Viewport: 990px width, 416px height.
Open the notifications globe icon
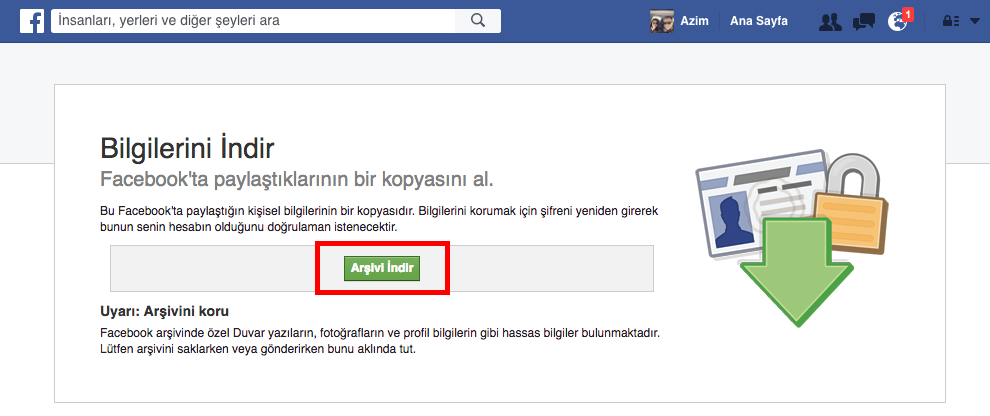(x=897, y=21)
